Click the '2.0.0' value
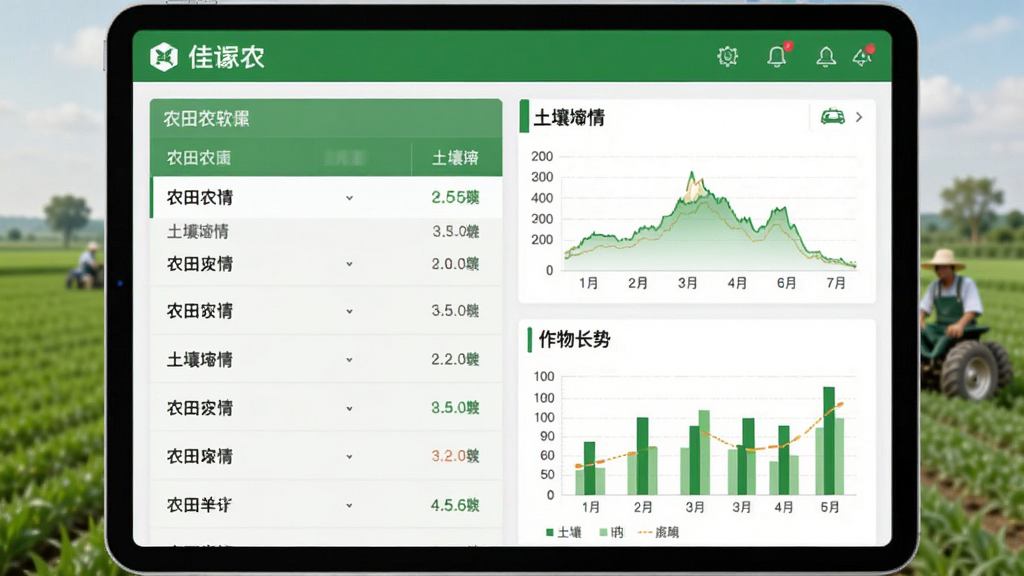The width and height of the screenshot is (1024, 576). [455, 264]
